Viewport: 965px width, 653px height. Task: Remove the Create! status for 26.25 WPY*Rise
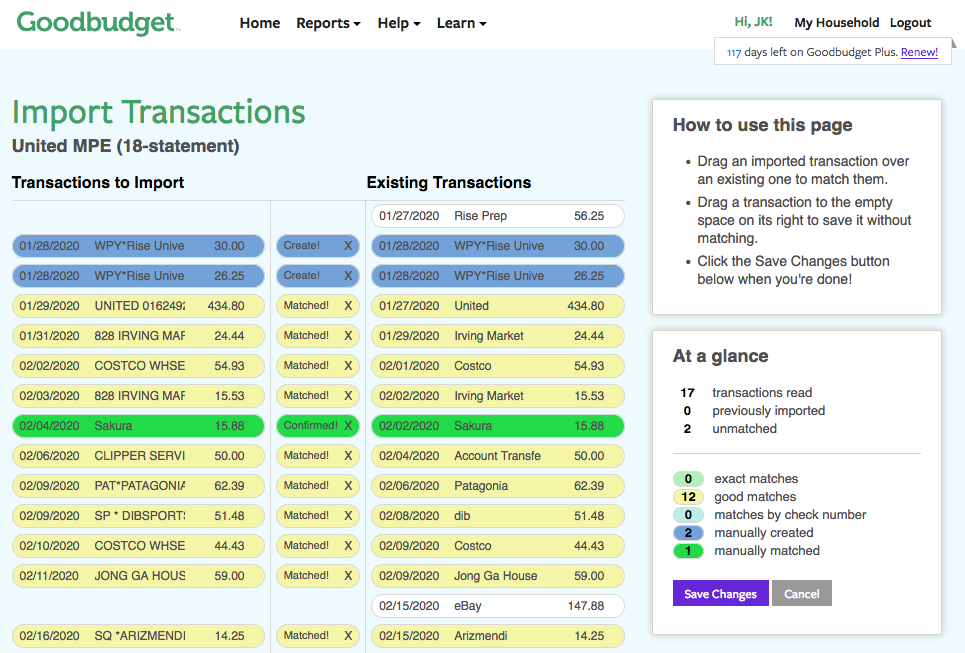tap(348, 276)
